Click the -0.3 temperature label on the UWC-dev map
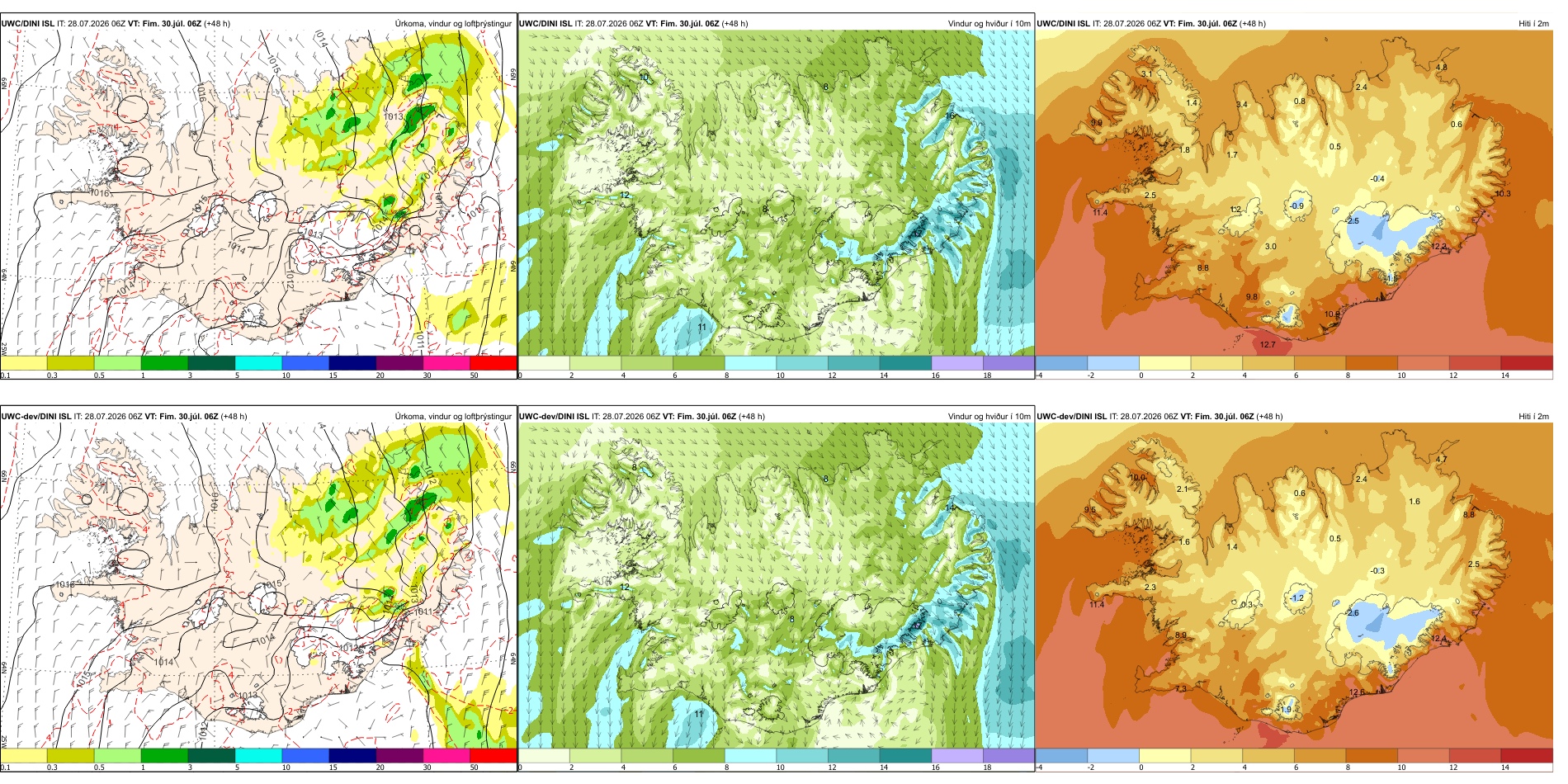 point(1377,571)
